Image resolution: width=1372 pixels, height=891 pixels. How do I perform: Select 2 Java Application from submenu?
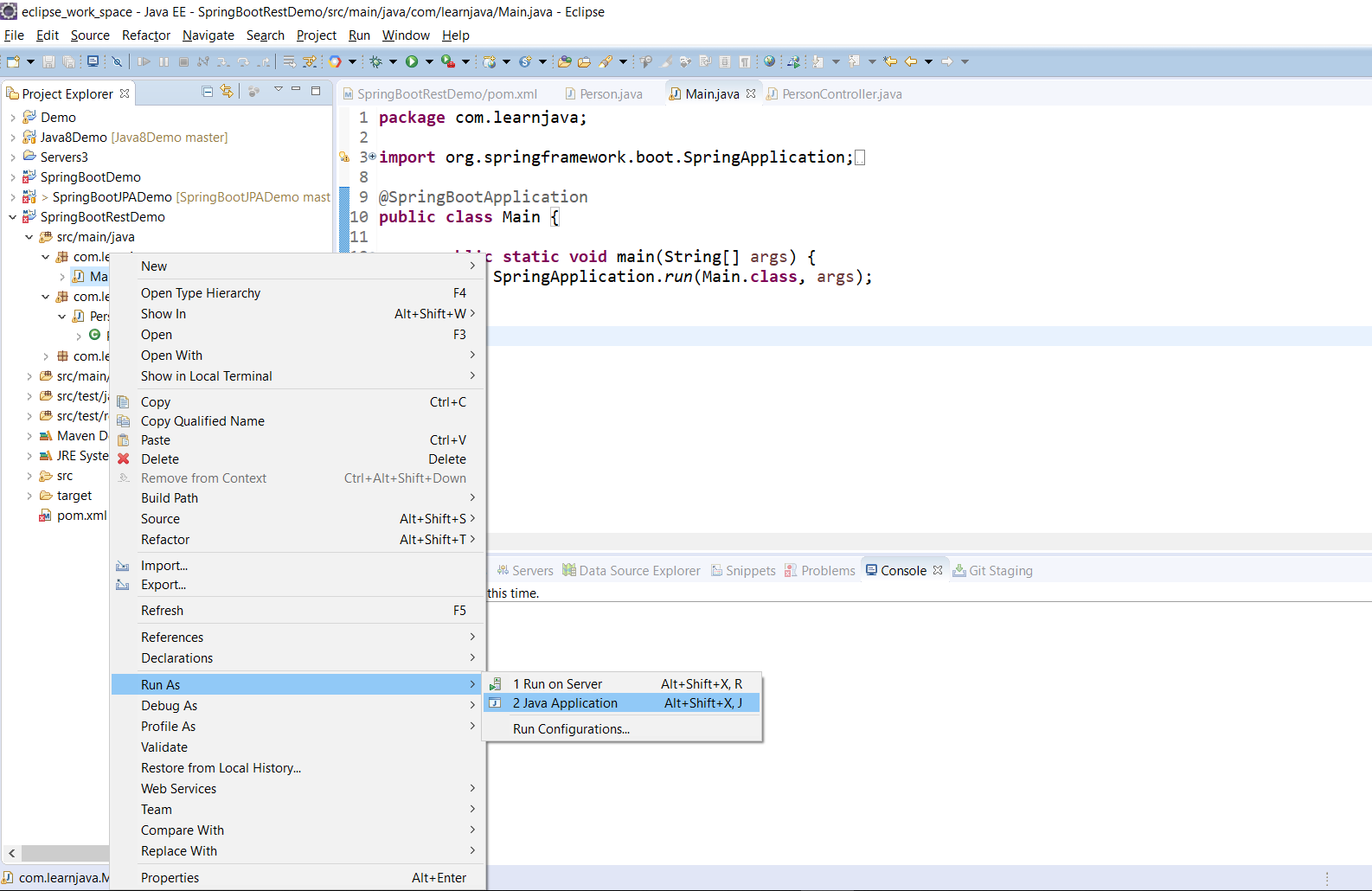pyautogui.click(x=565, y=703)
